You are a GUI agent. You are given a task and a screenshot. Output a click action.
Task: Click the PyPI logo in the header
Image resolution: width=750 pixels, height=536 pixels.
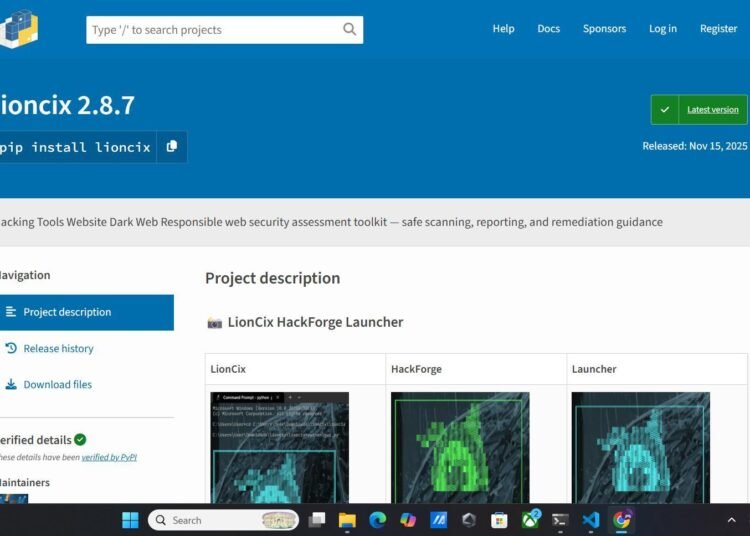tap(19, 29)
